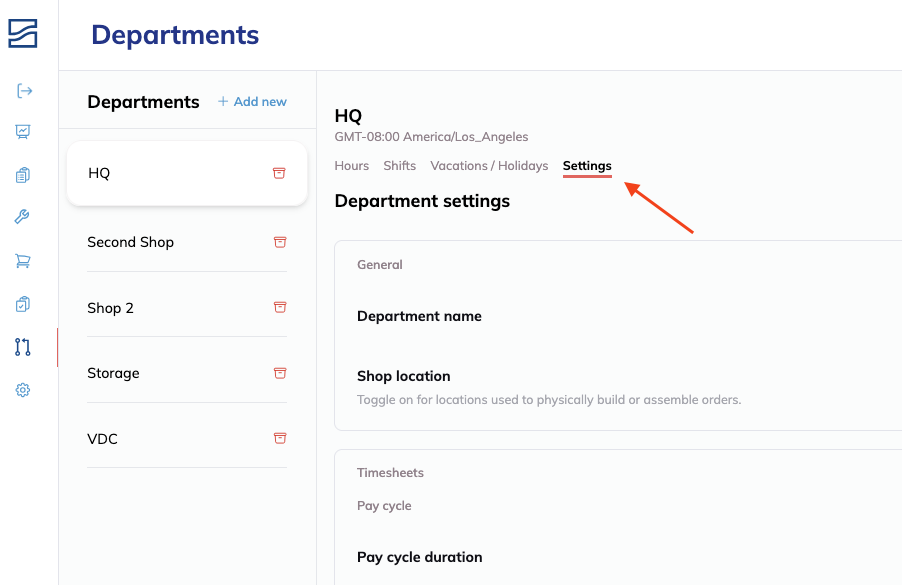
Task: Delete the Second Shop department
Action: click(x=280, y=242)
